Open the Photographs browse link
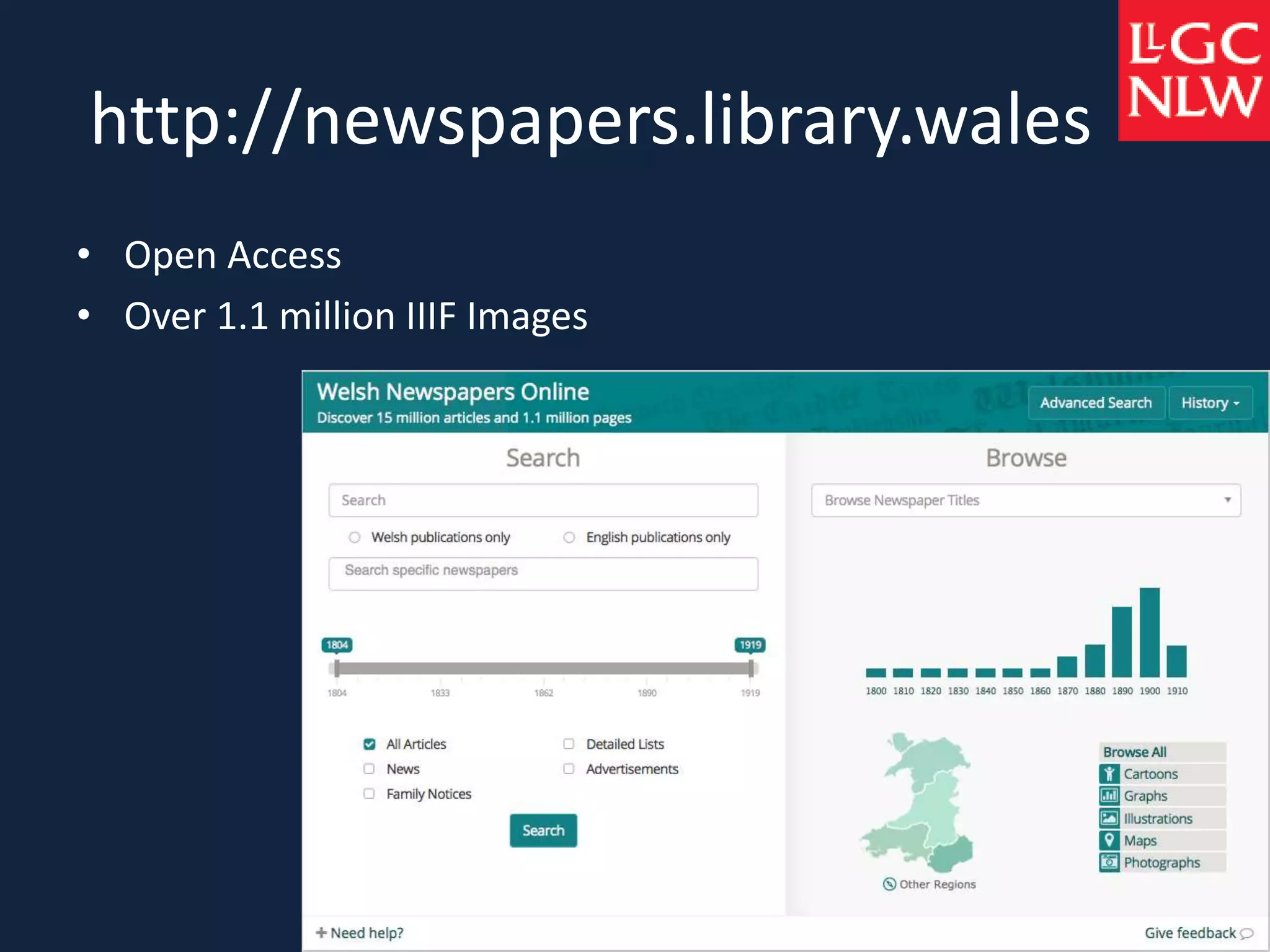Screen dimensions: 1270x952 pyautogui.click(x=1161, y=863)
